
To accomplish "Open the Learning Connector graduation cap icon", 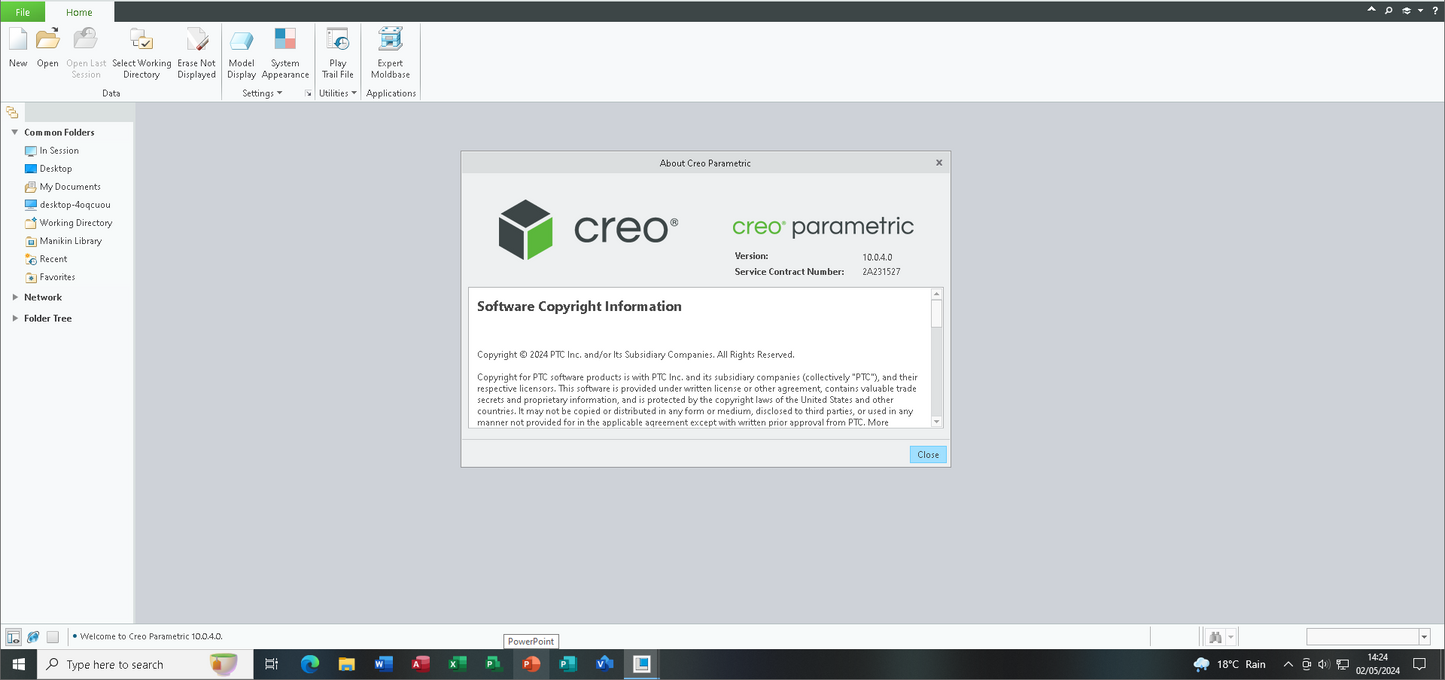I will tap(1406, 10).
